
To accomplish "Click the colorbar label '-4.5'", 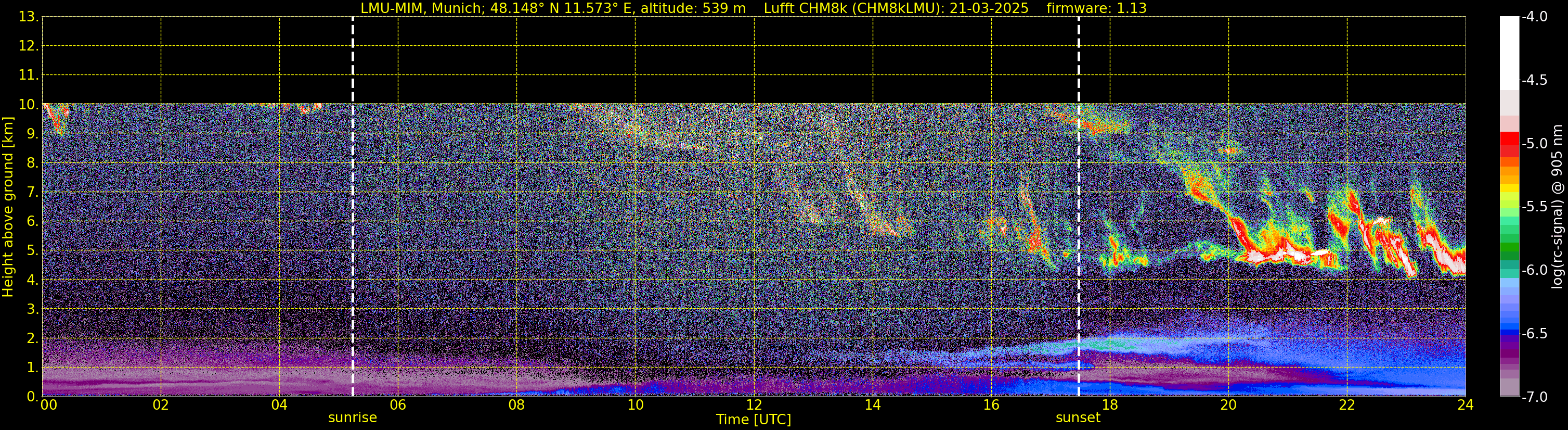I will 1535,80.
